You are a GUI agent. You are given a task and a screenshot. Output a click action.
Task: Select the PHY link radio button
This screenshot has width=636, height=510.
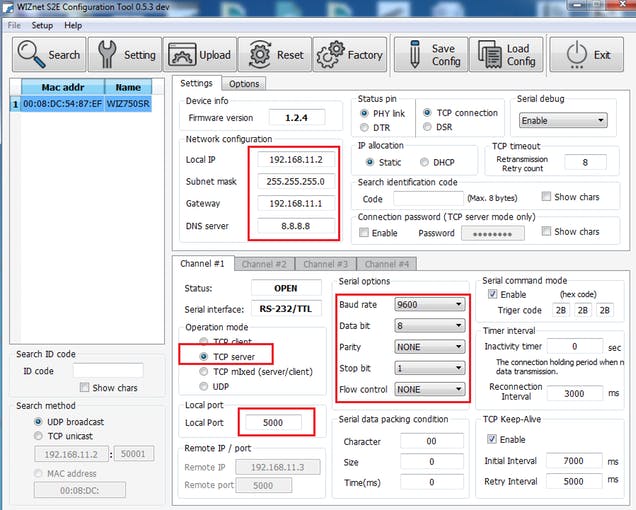coord(364,113)
